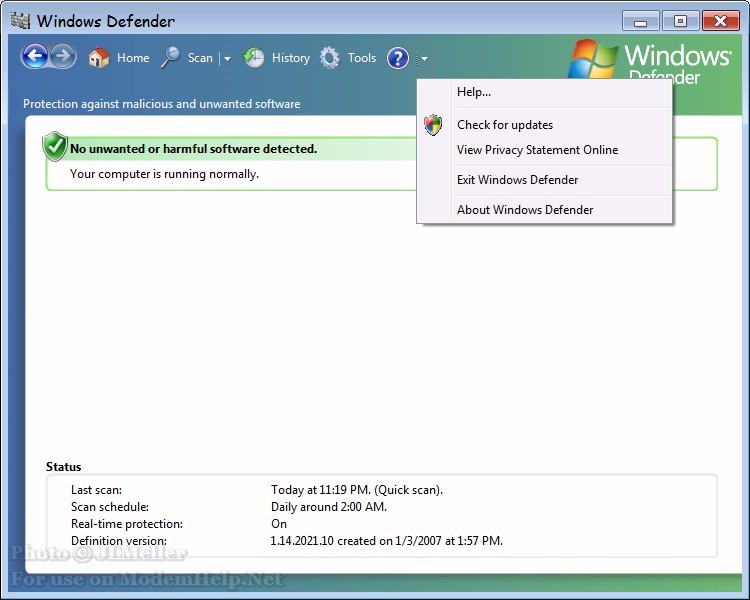
Task: Click the 'Last scan:' label
Action: 96,490
